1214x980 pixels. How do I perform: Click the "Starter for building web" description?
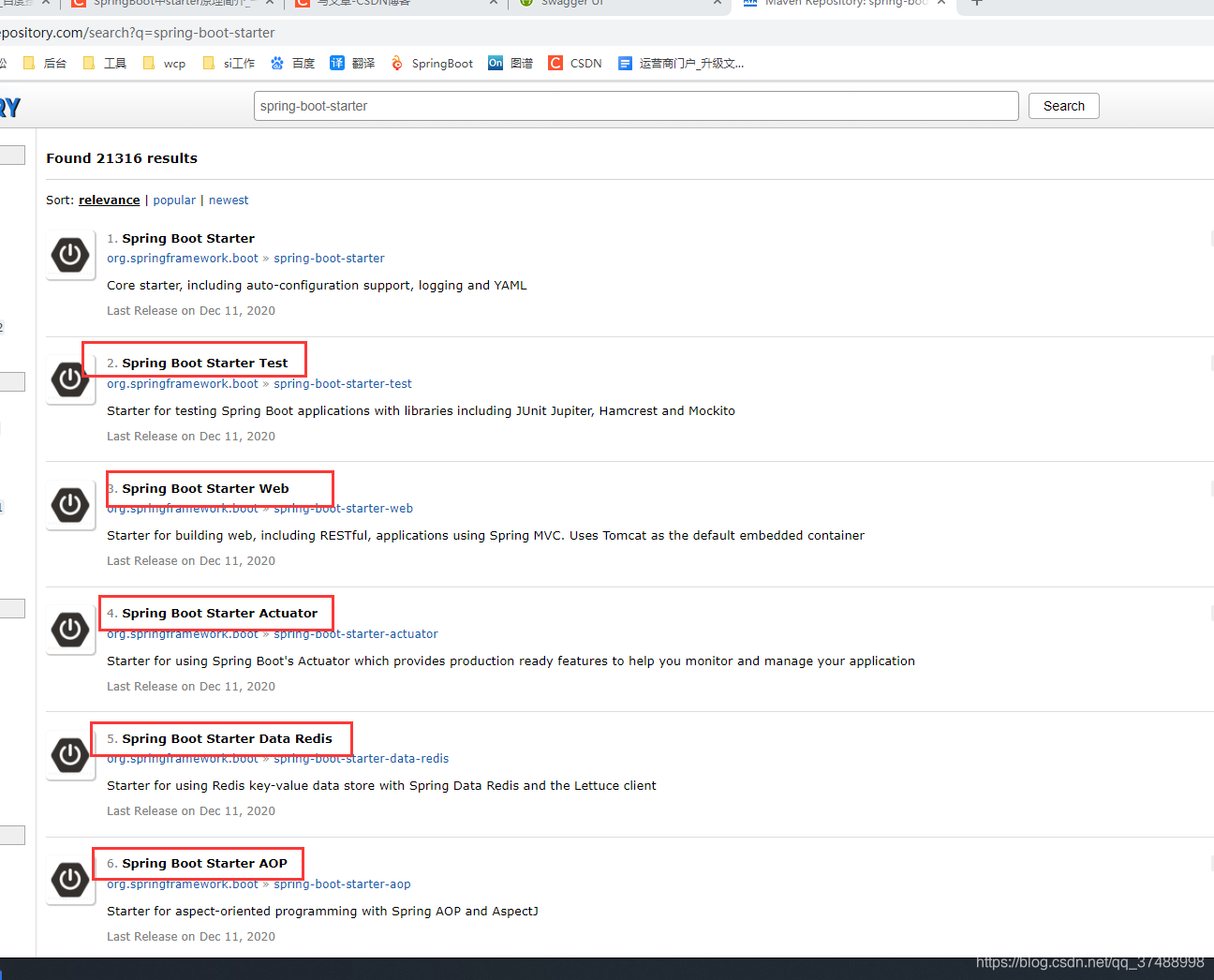pyautogui.click(x=485, y=536)
